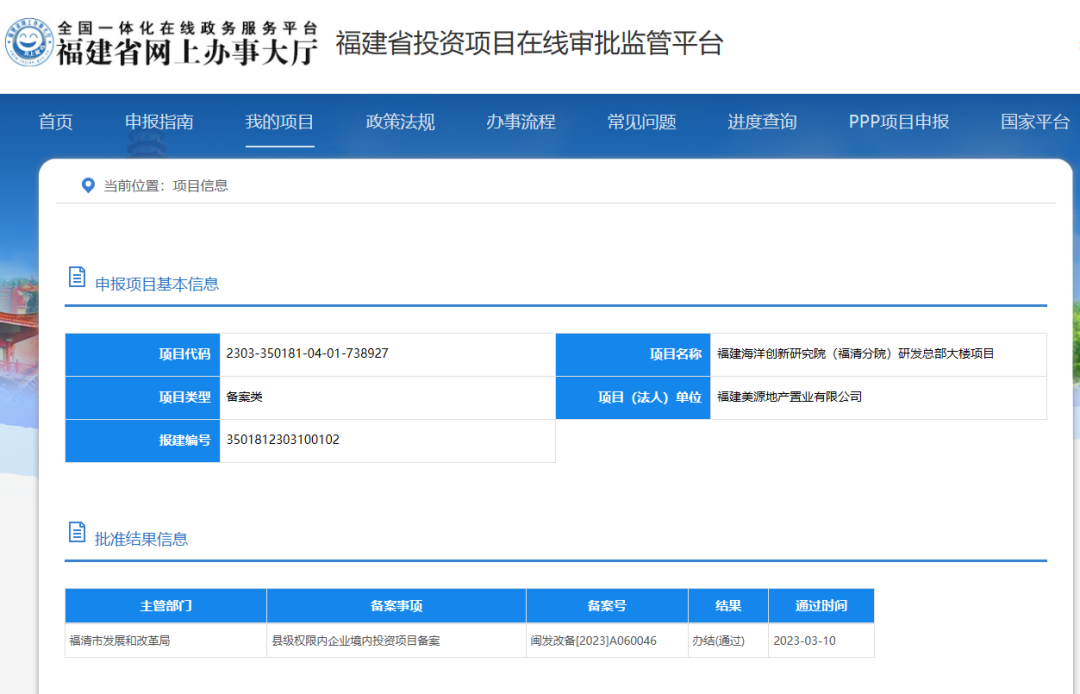Image resolution: width=1080 pixels, height=694 pixels.
Task: Click the 福建省投资项目在线审批监管平台 title
Action: tap(529, 43)
